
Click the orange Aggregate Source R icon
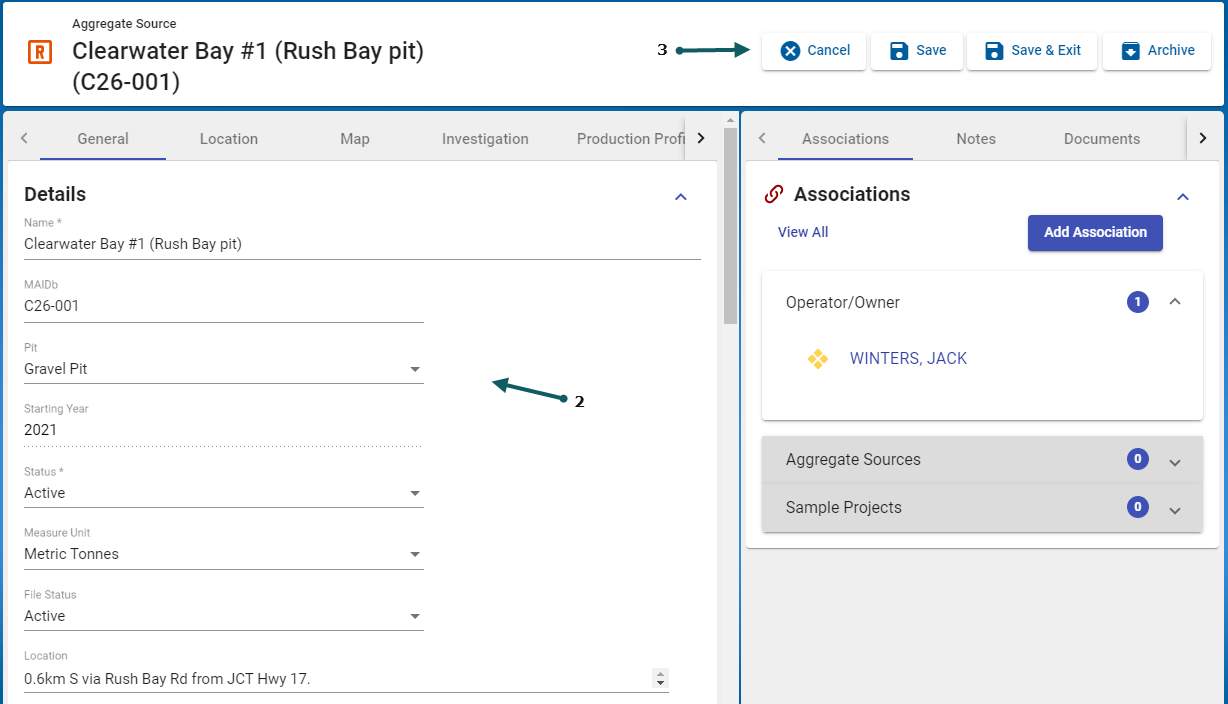point(40,52)
